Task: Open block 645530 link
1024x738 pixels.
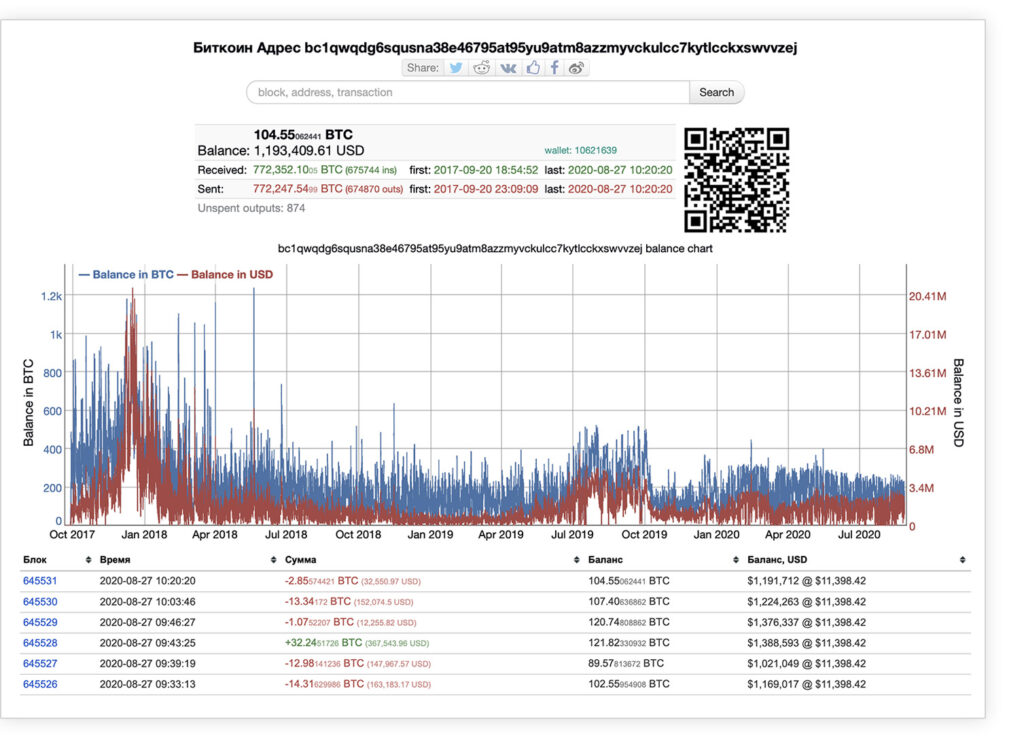Action: pos(40,602)
